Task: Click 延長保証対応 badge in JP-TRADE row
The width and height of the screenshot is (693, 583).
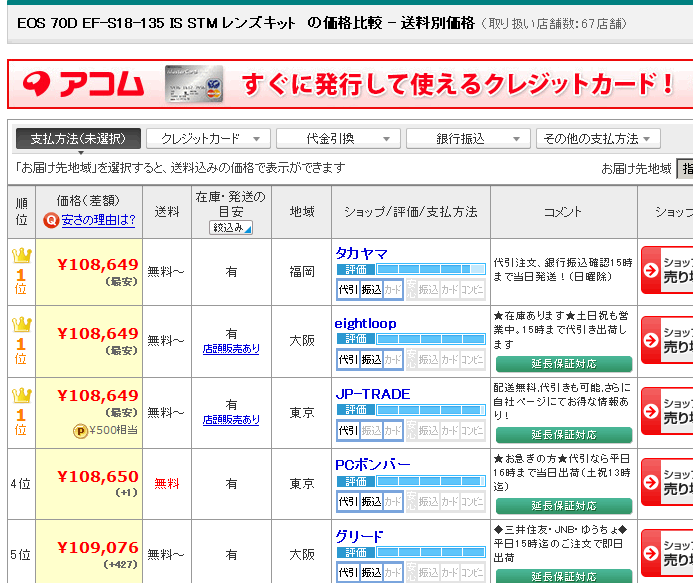Action: pyautogui.click(x=564, y=435)
